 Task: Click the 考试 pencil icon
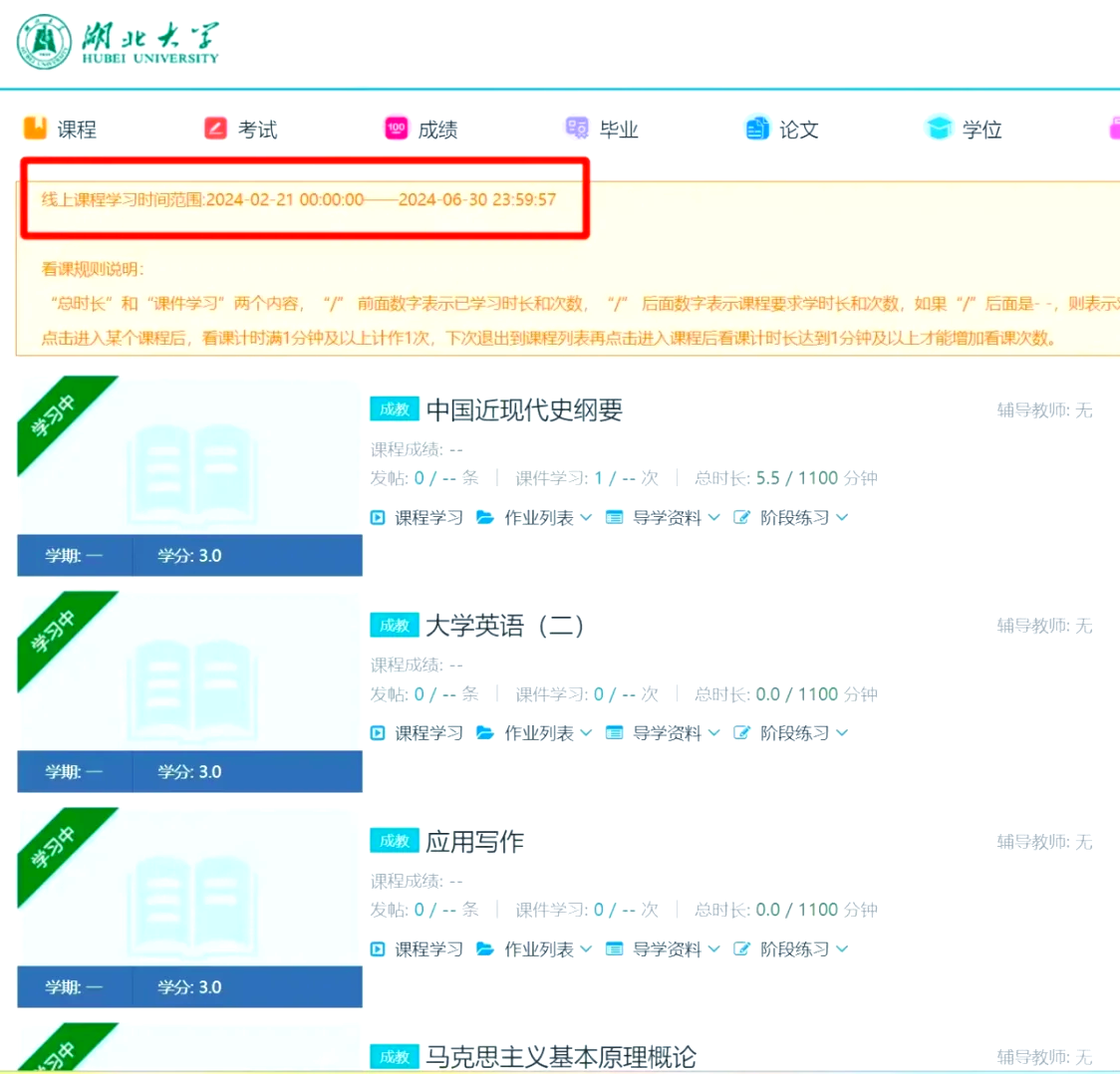[x=215, y=128]
